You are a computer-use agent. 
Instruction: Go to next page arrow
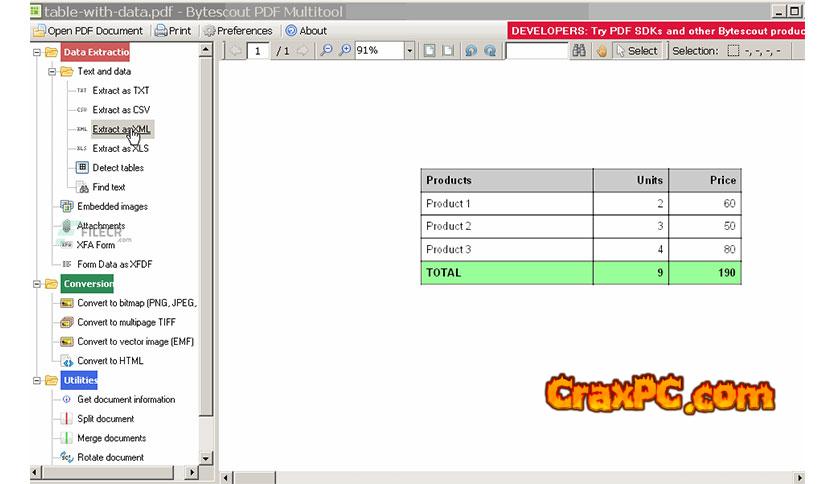[302, 51]
